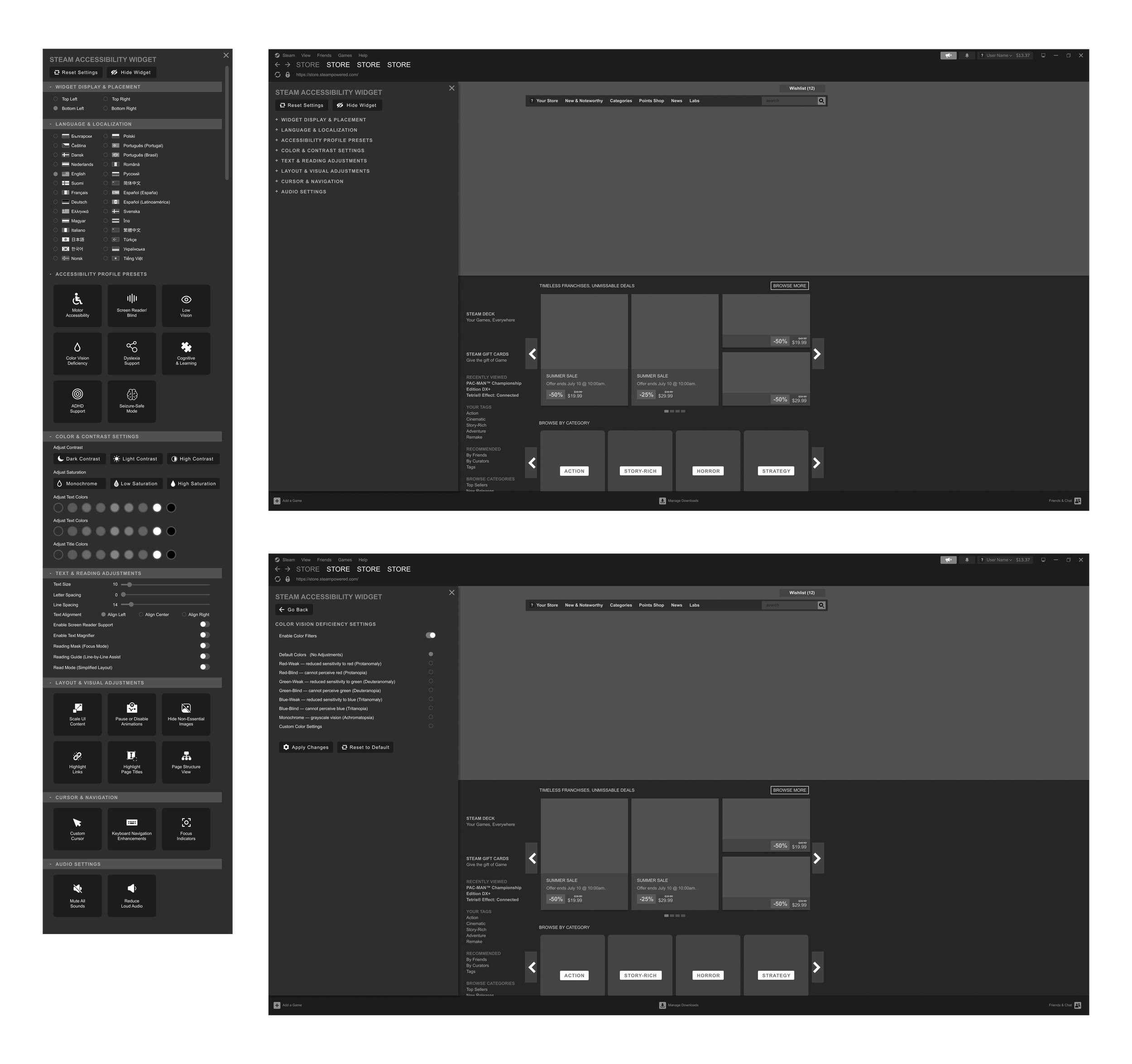Open Categories tab in top Steam store

[621, 101]
